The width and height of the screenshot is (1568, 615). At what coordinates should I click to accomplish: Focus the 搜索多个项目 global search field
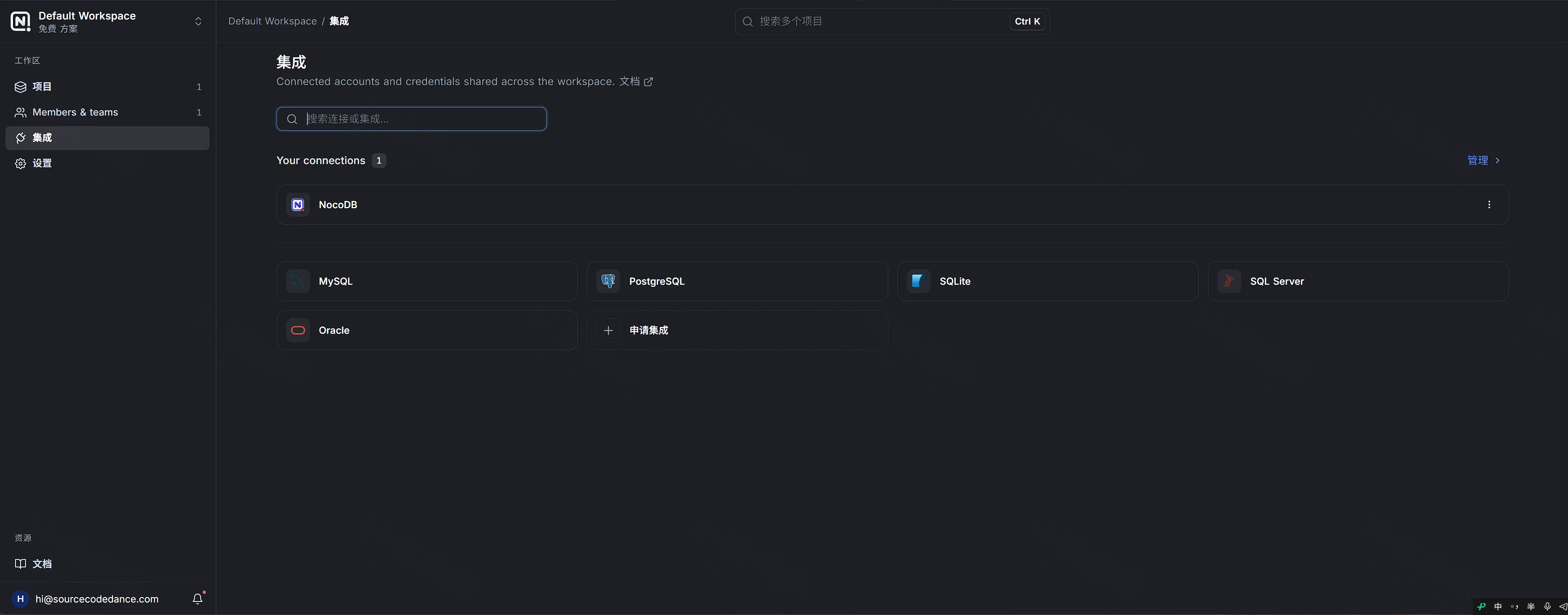pyautogui.click(x=892, y=22)
